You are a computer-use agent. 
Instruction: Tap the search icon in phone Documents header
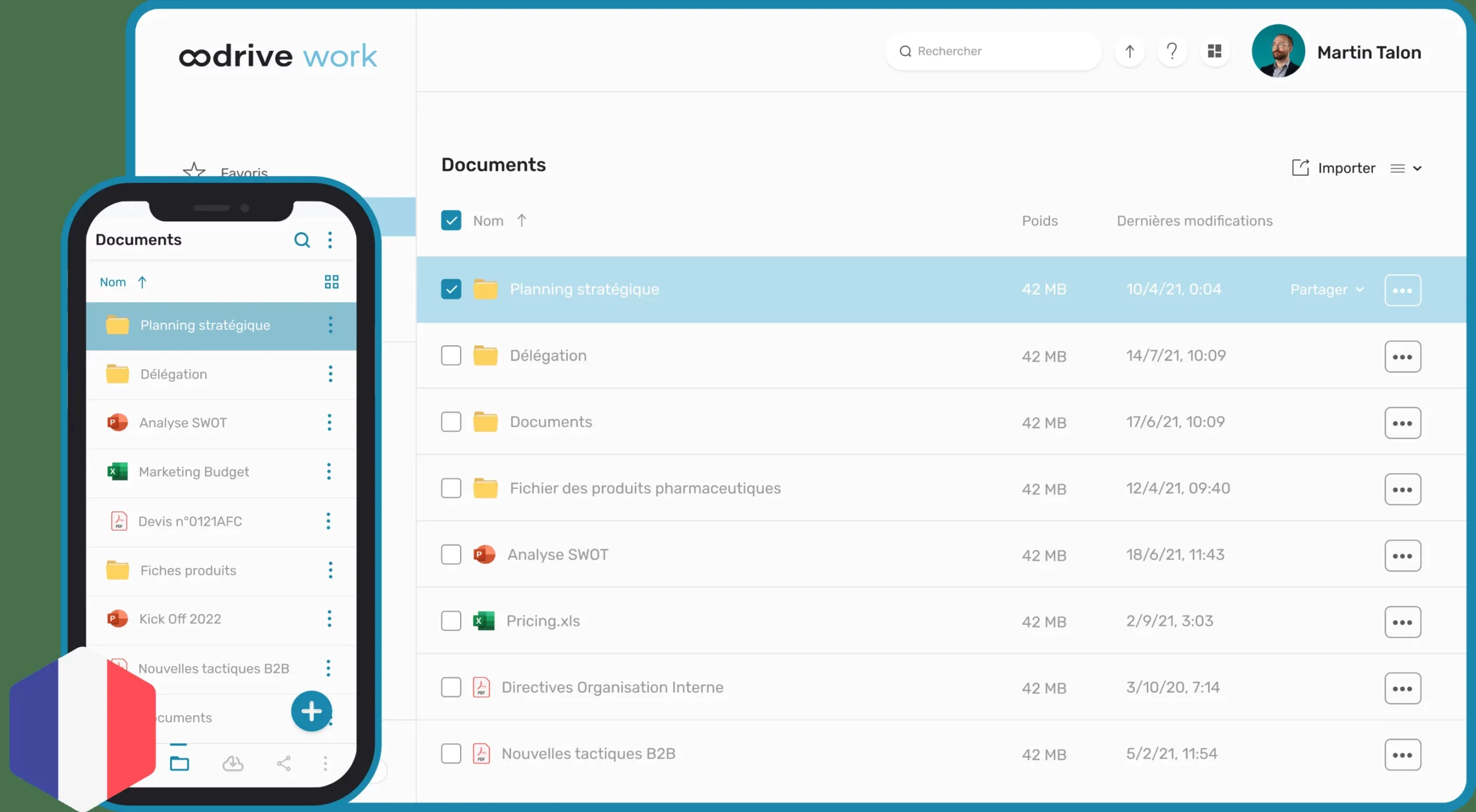click(x=302, y=240)
